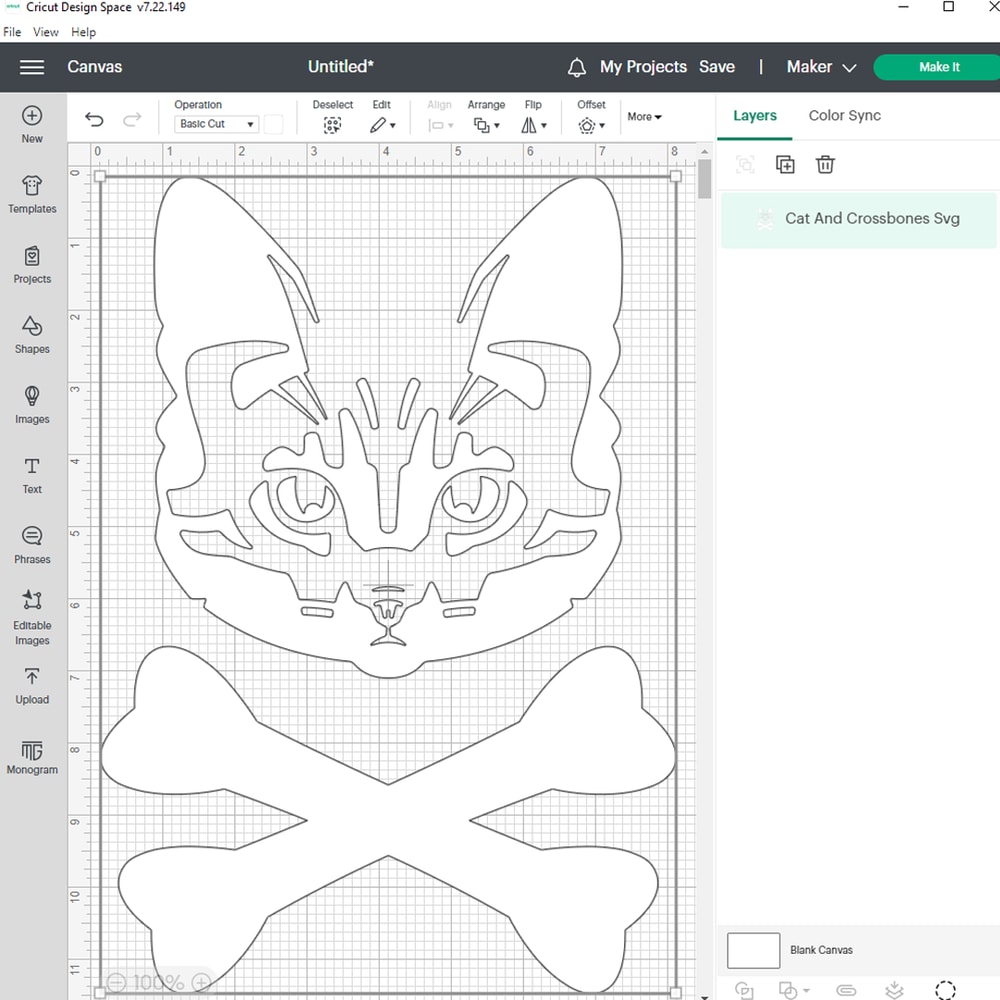Expand the More toolbar options
This screenshot has height=1000, width=1000.
point(644,117)
